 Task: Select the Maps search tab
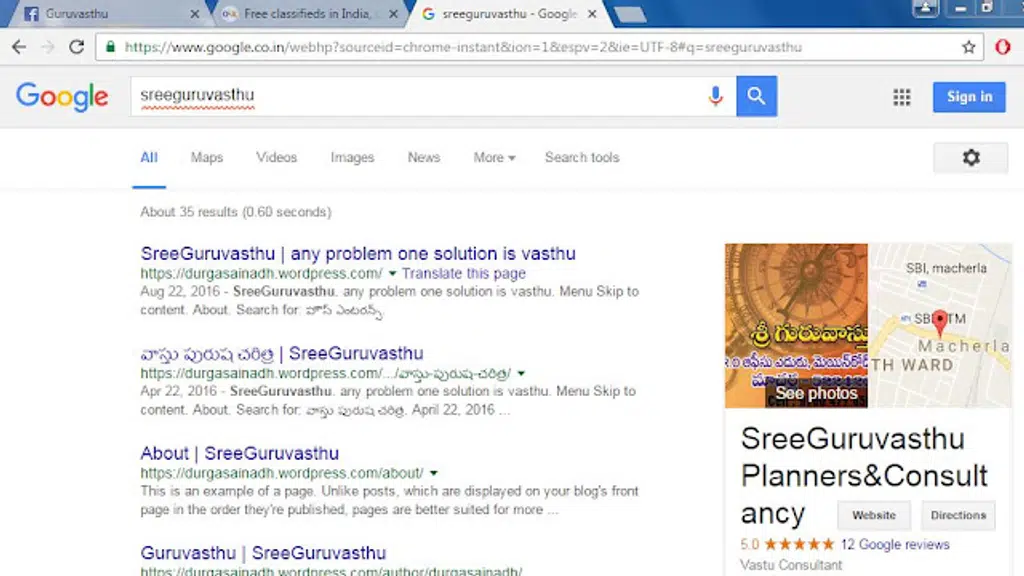point(207,157)
